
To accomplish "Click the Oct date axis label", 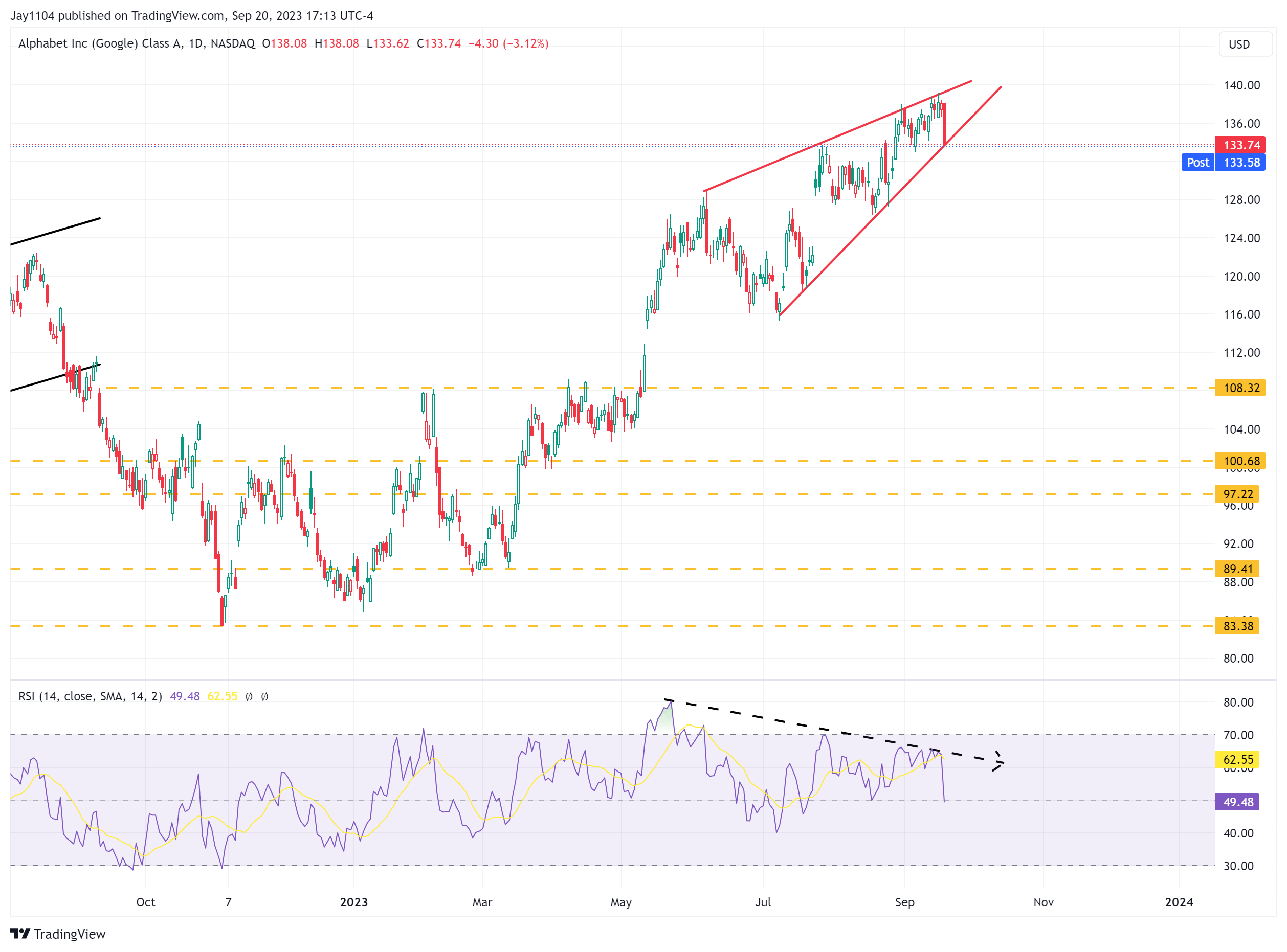I will 145,902.
